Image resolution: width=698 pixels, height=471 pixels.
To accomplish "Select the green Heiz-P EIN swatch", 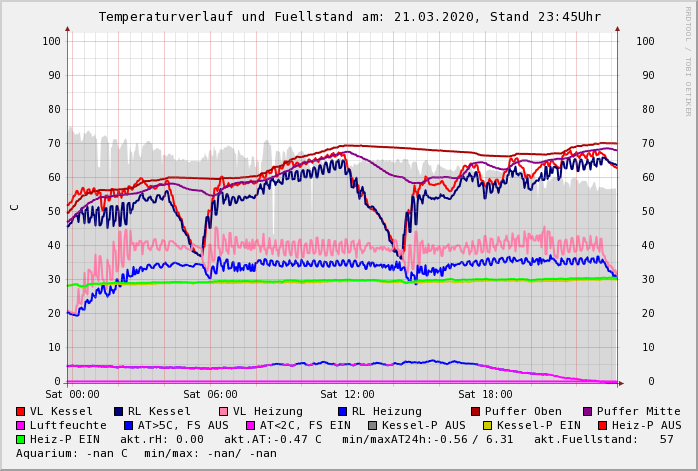I will pos(21,439).
